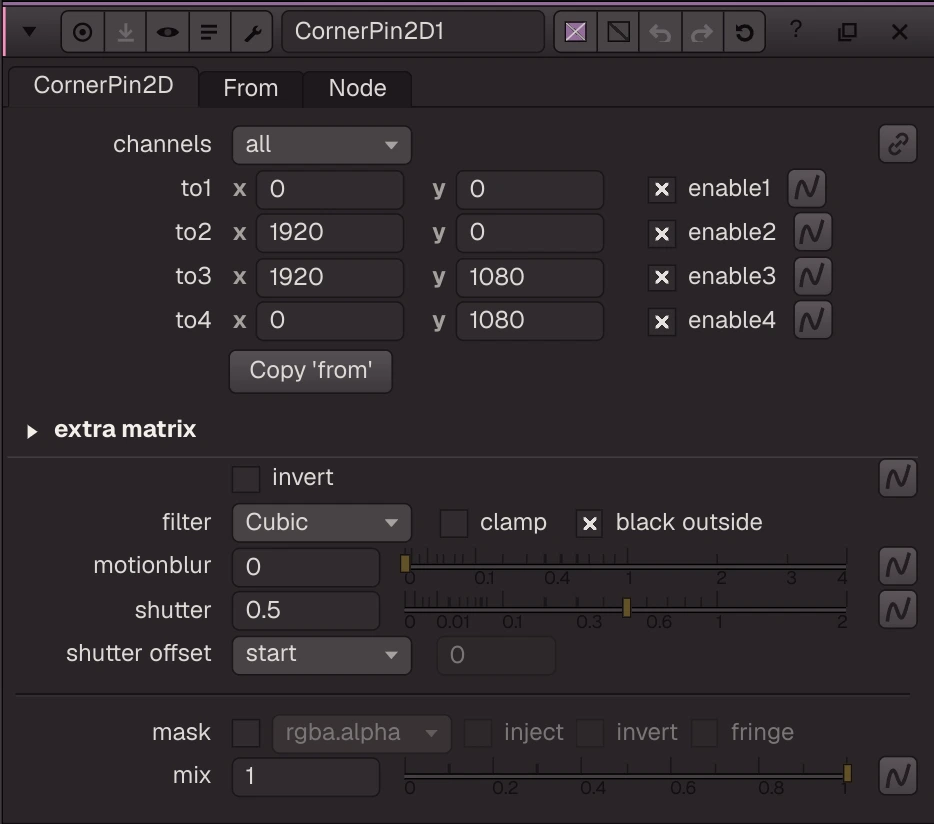934x824 pixels.
Task: Open the filter dropdown showing Cubic
Action: 322,523
